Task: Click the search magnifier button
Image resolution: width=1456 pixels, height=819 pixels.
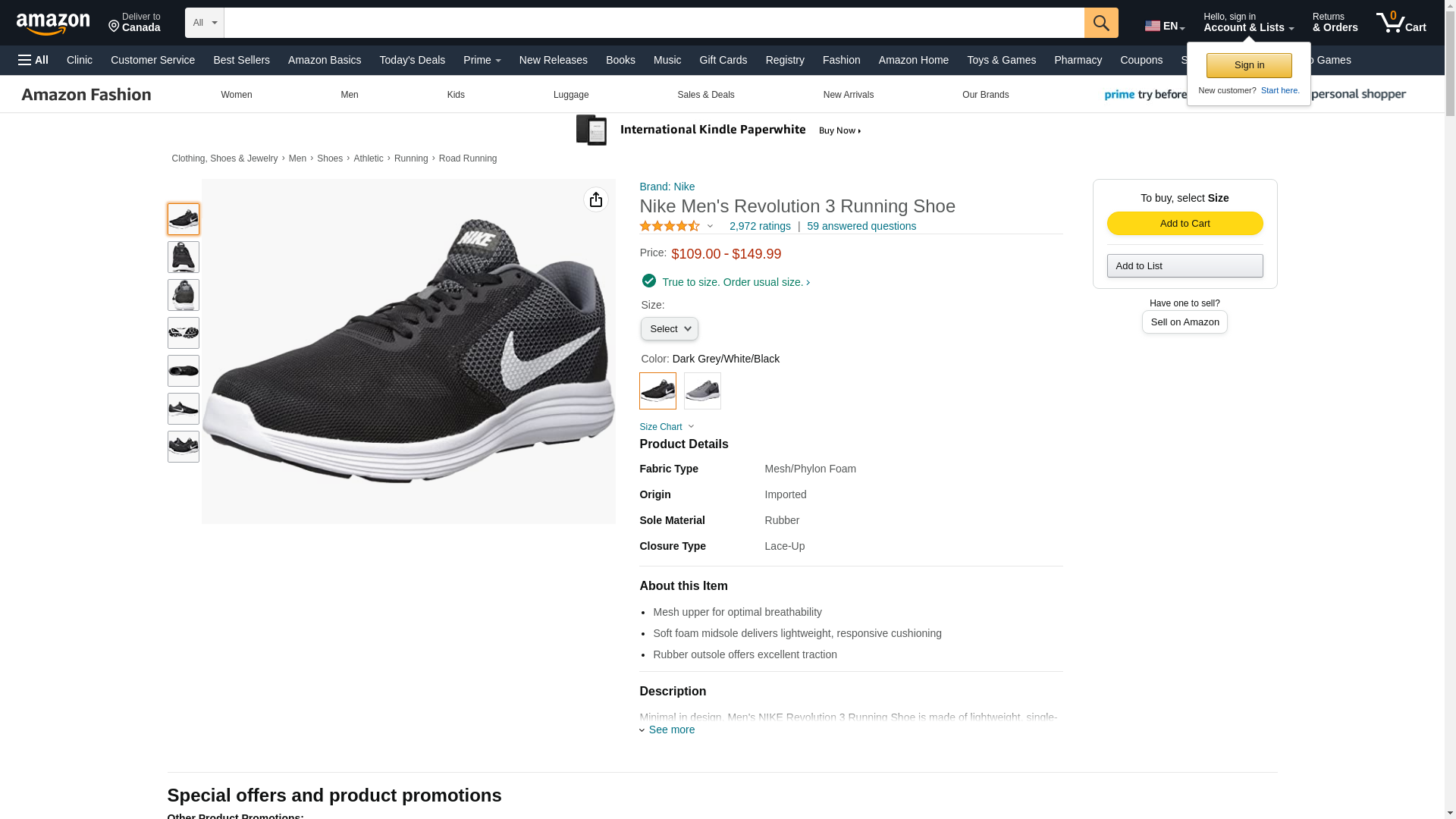Action: click(1100, 23)
